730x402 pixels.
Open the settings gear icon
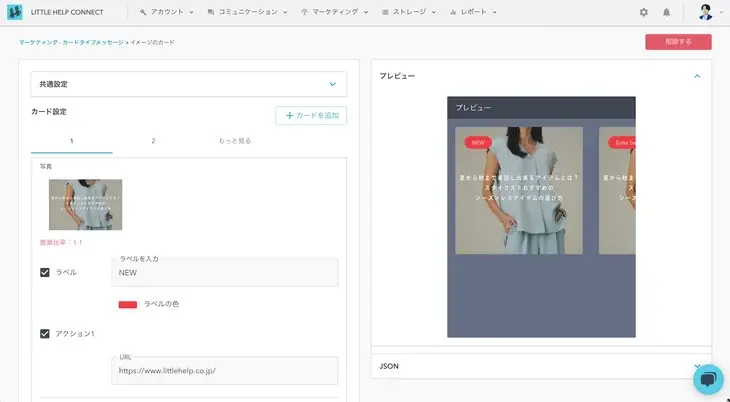(644, 12)
